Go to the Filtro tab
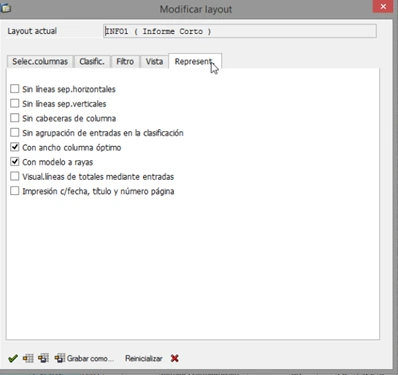398x375 pixels. pos(125,61)
